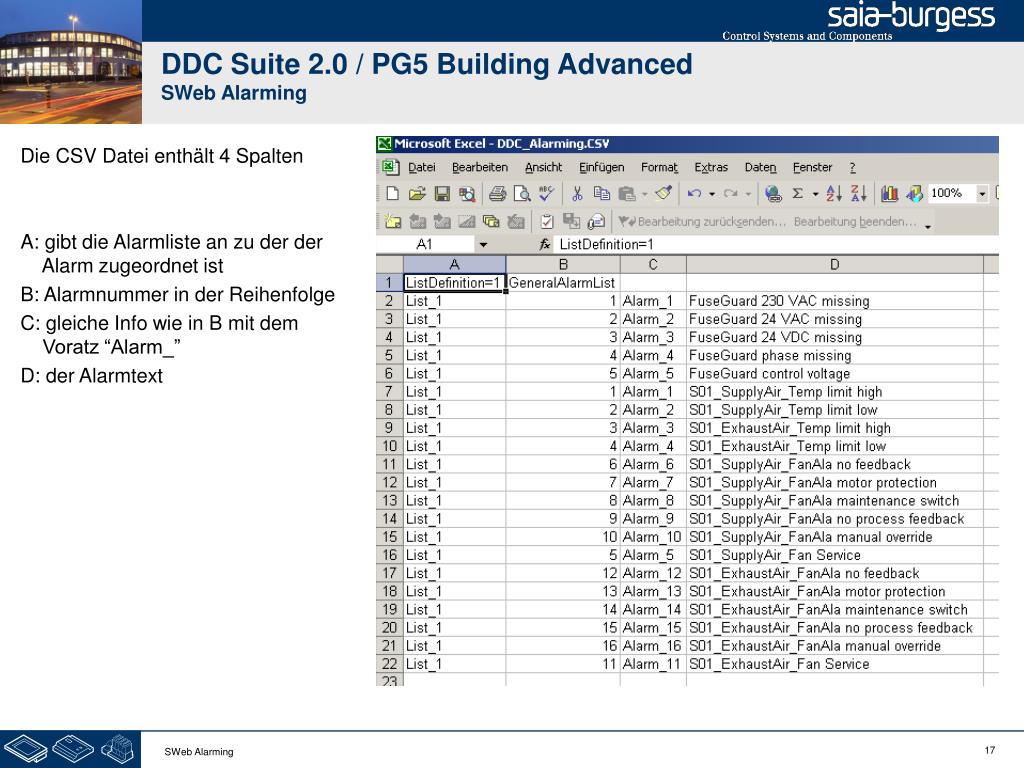1024x768 pixels.
Task: Copy selection with the copy icon
Action: (x=601, y=193)
